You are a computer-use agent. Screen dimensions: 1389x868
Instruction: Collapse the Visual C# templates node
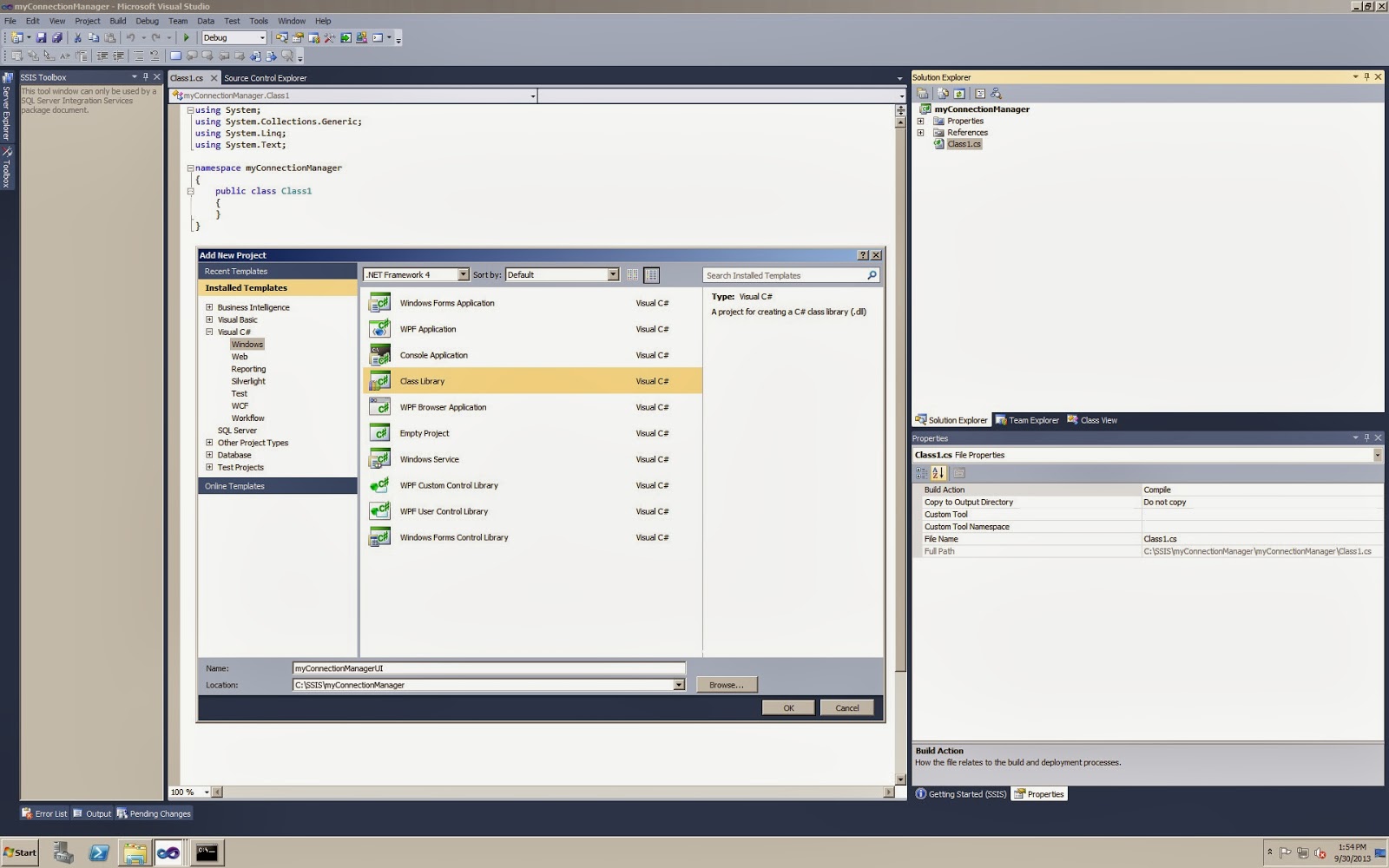(x=209, y=332)
